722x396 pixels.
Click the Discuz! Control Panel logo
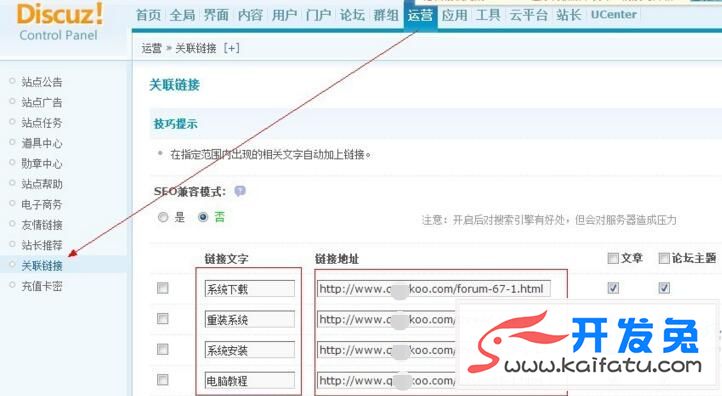[x=59, y=22]
